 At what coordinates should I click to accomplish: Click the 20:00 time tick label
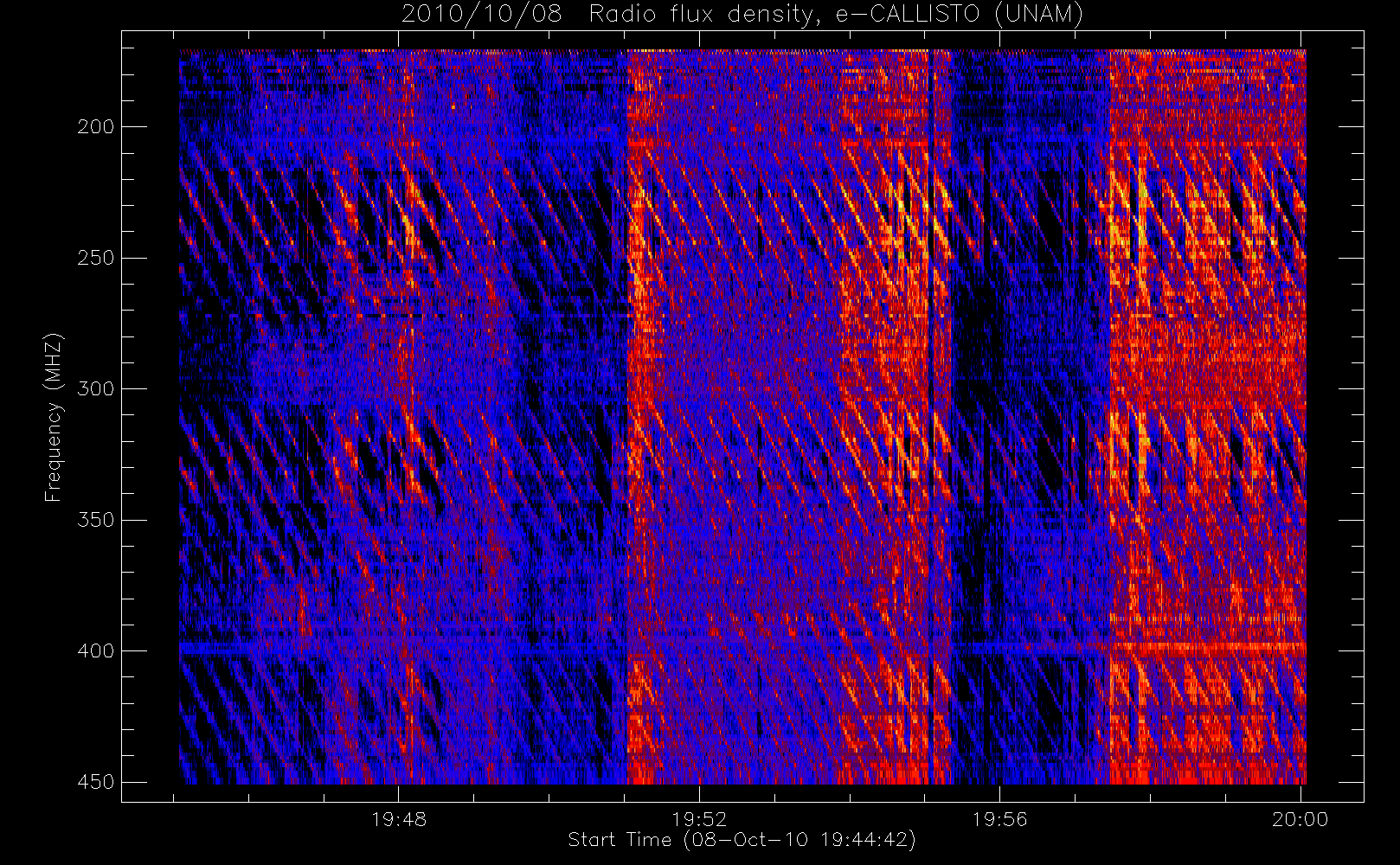point(1300,819)
